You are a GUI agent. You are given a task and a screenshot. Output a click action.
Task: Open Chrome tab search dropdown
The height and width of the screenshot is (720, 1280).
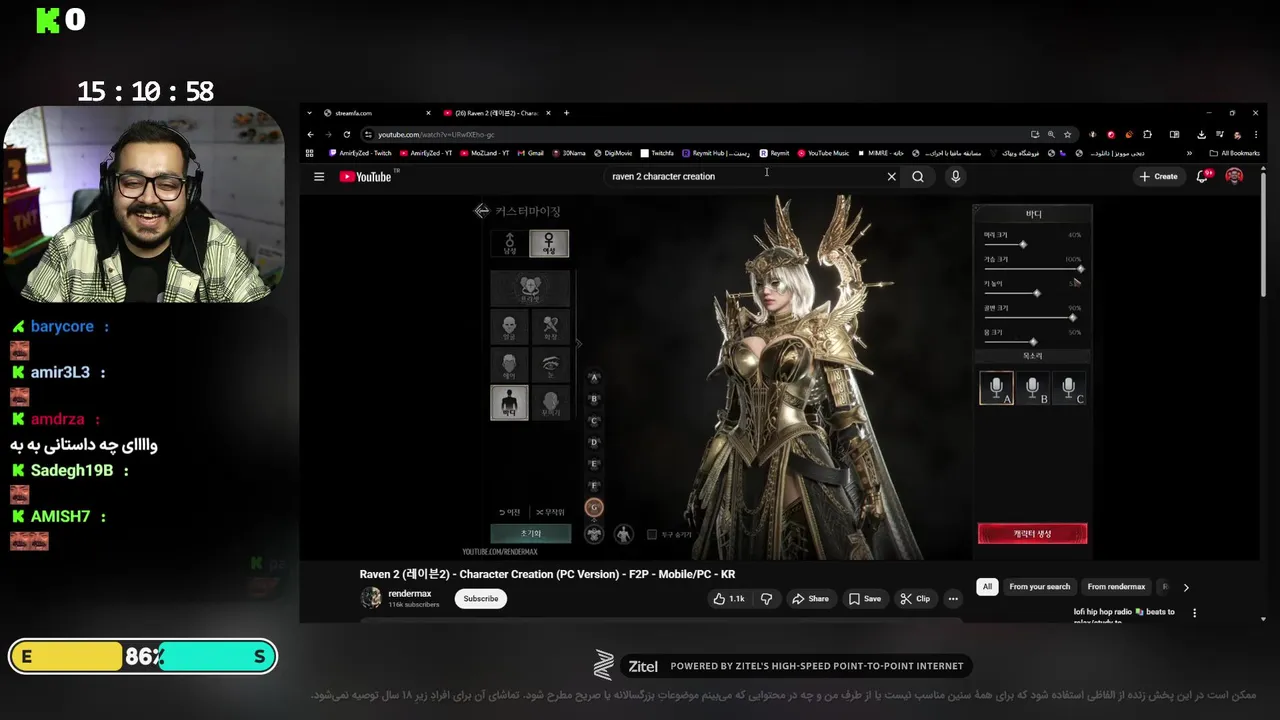310,113
